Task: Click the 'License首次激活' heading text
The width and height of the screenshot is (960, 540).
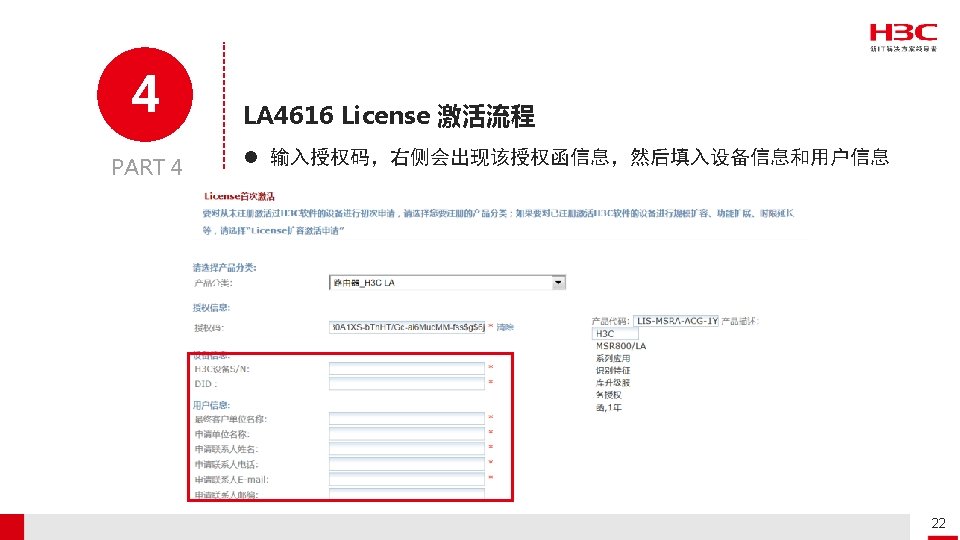Action: 239,197
